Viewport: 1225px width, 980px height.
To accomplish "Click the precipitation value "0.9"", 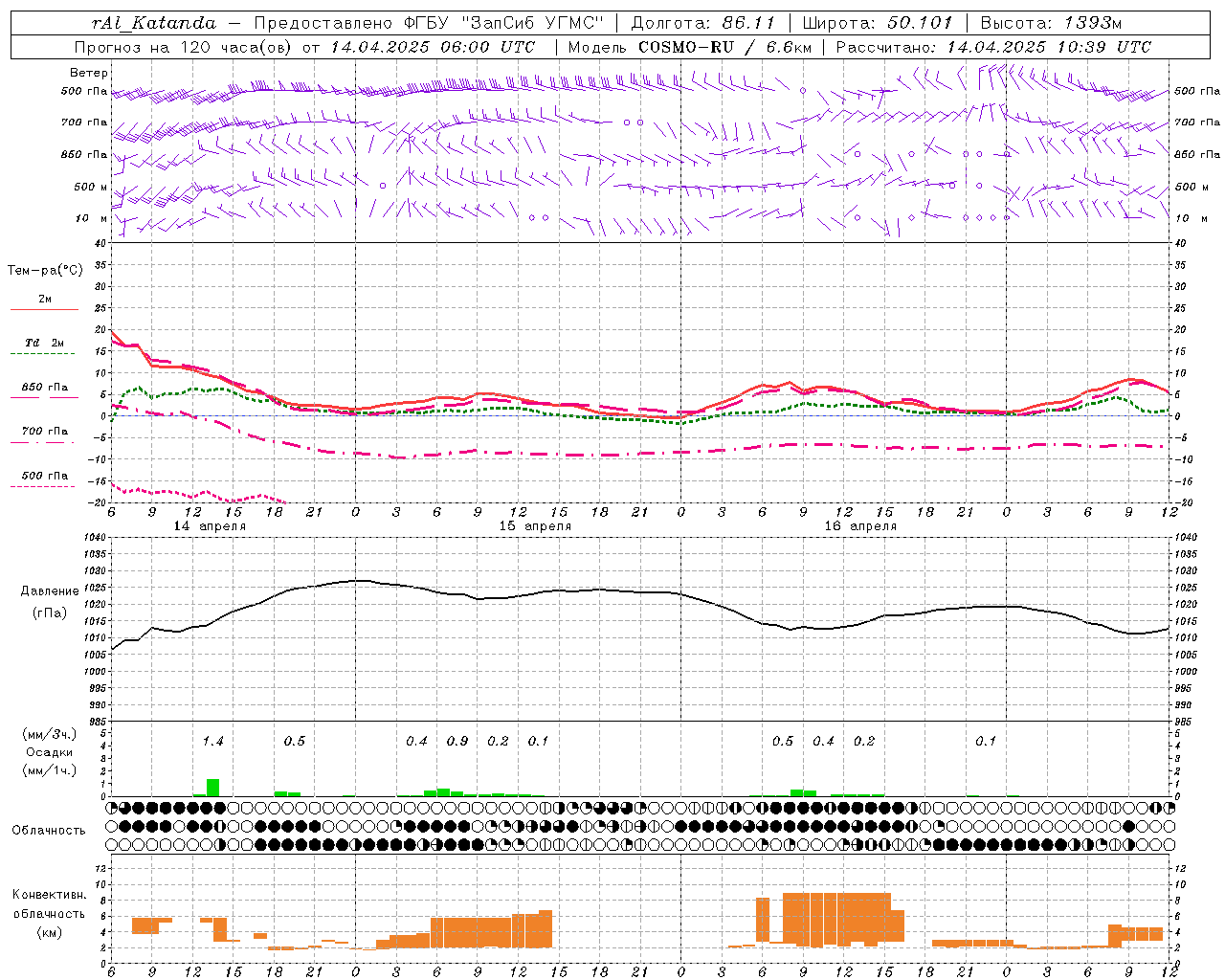I will coord(457,742).
